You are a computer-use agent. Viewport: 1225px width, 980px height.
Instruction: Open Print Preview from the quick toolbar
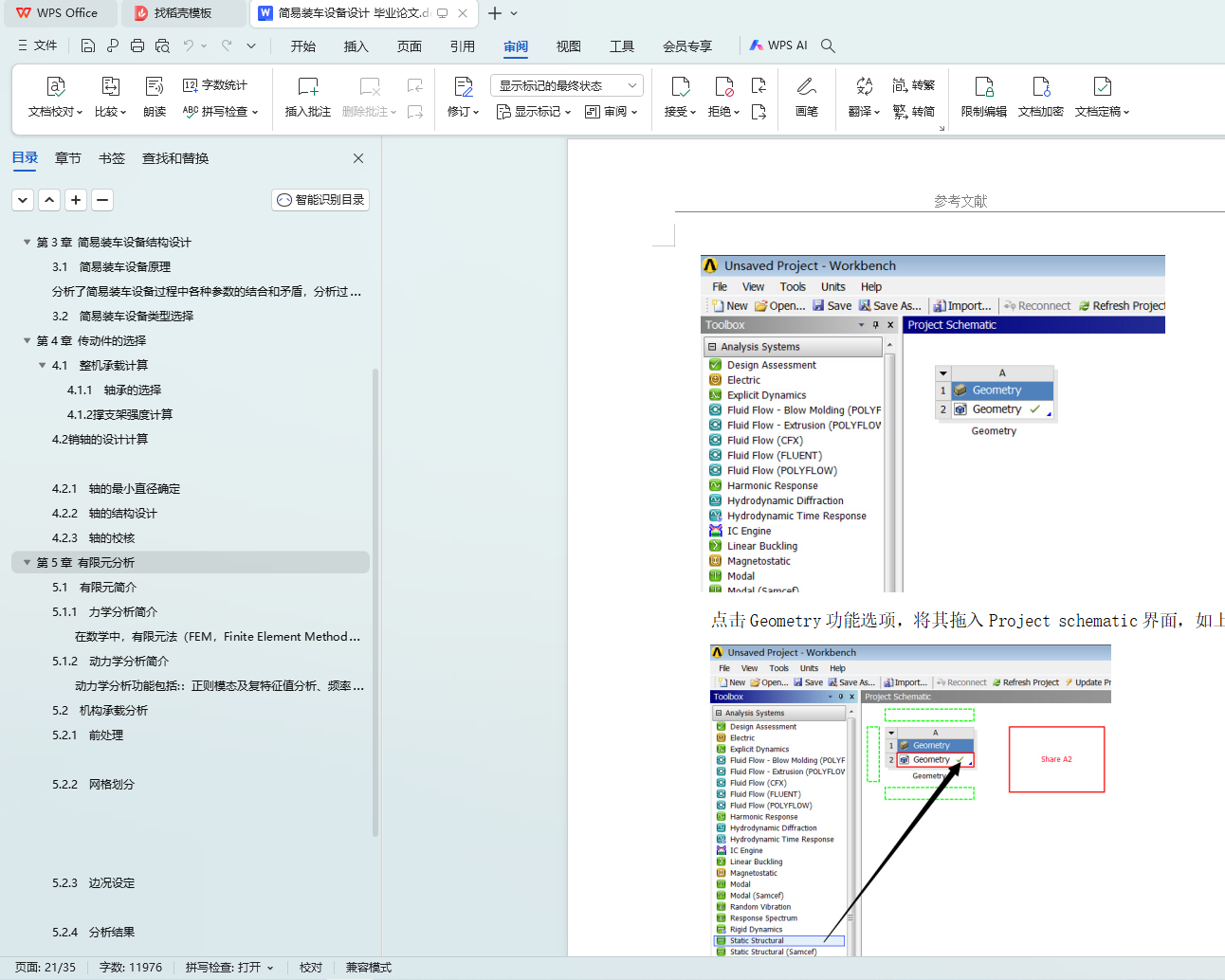point(162,45)
